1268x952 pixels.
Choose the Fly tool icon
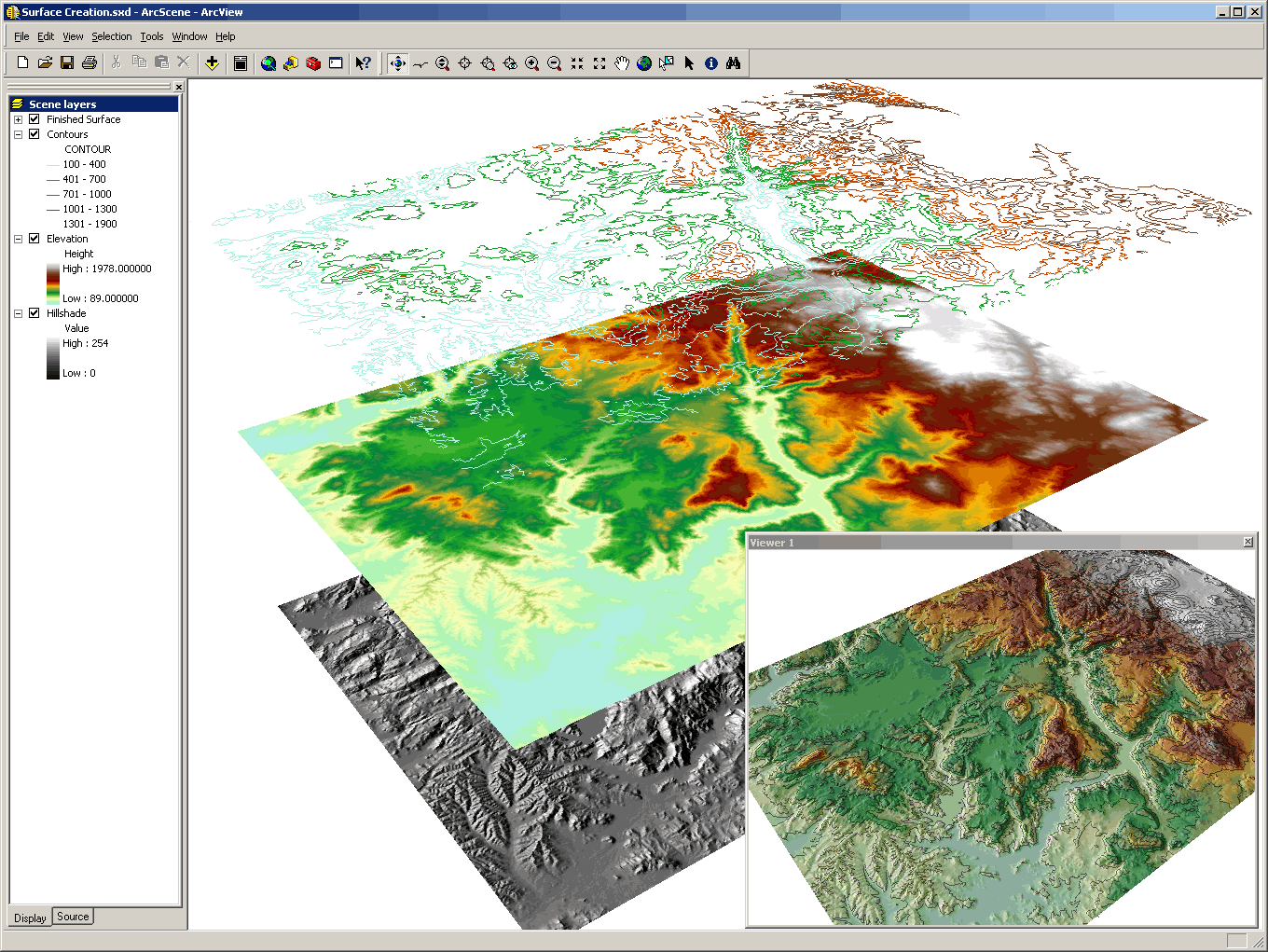(420, 63)
